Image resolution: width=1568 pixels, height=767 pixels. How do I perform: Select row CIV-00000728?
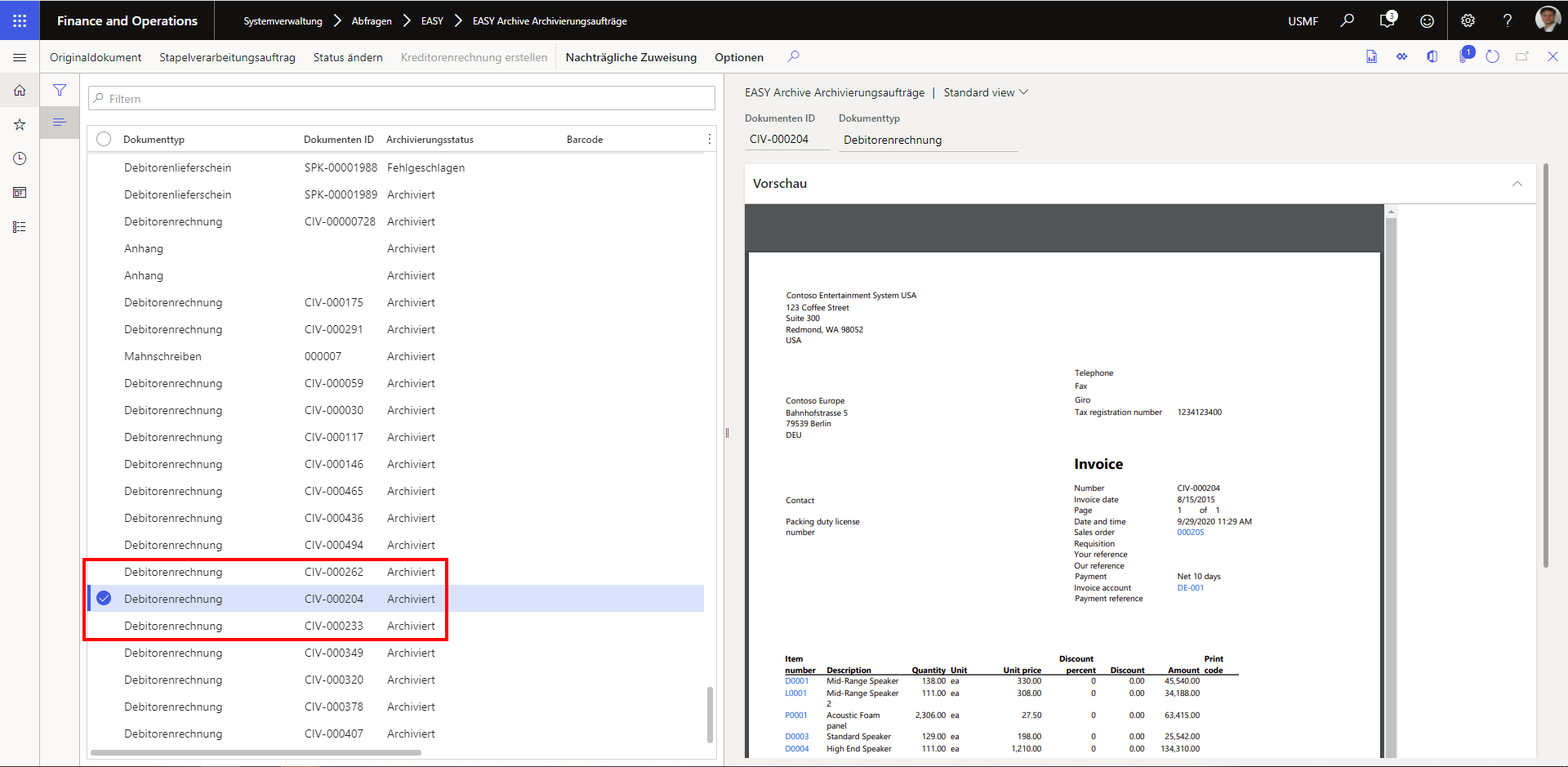click(396, 221)
